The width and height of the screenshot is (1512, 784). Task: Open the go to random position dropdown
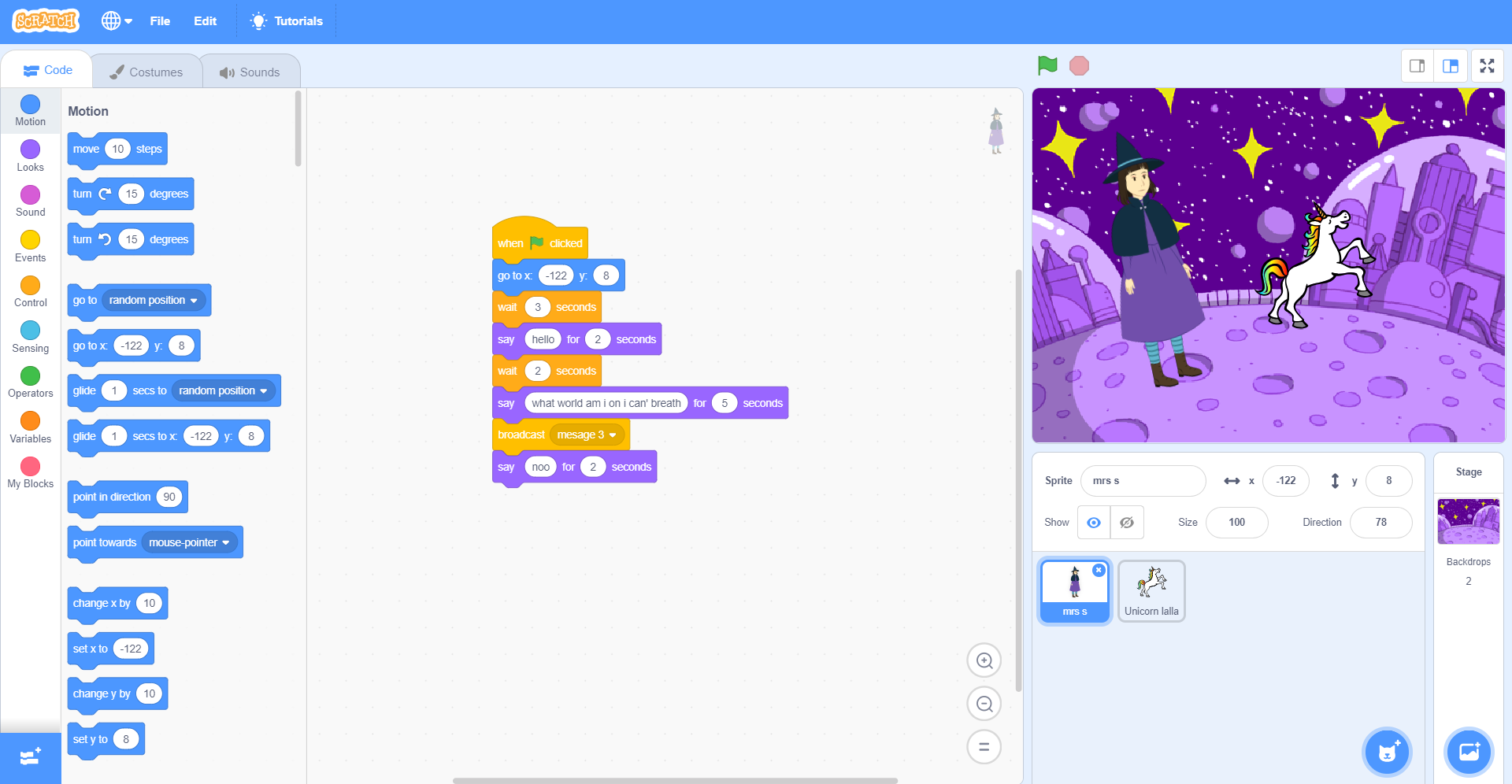154,301
